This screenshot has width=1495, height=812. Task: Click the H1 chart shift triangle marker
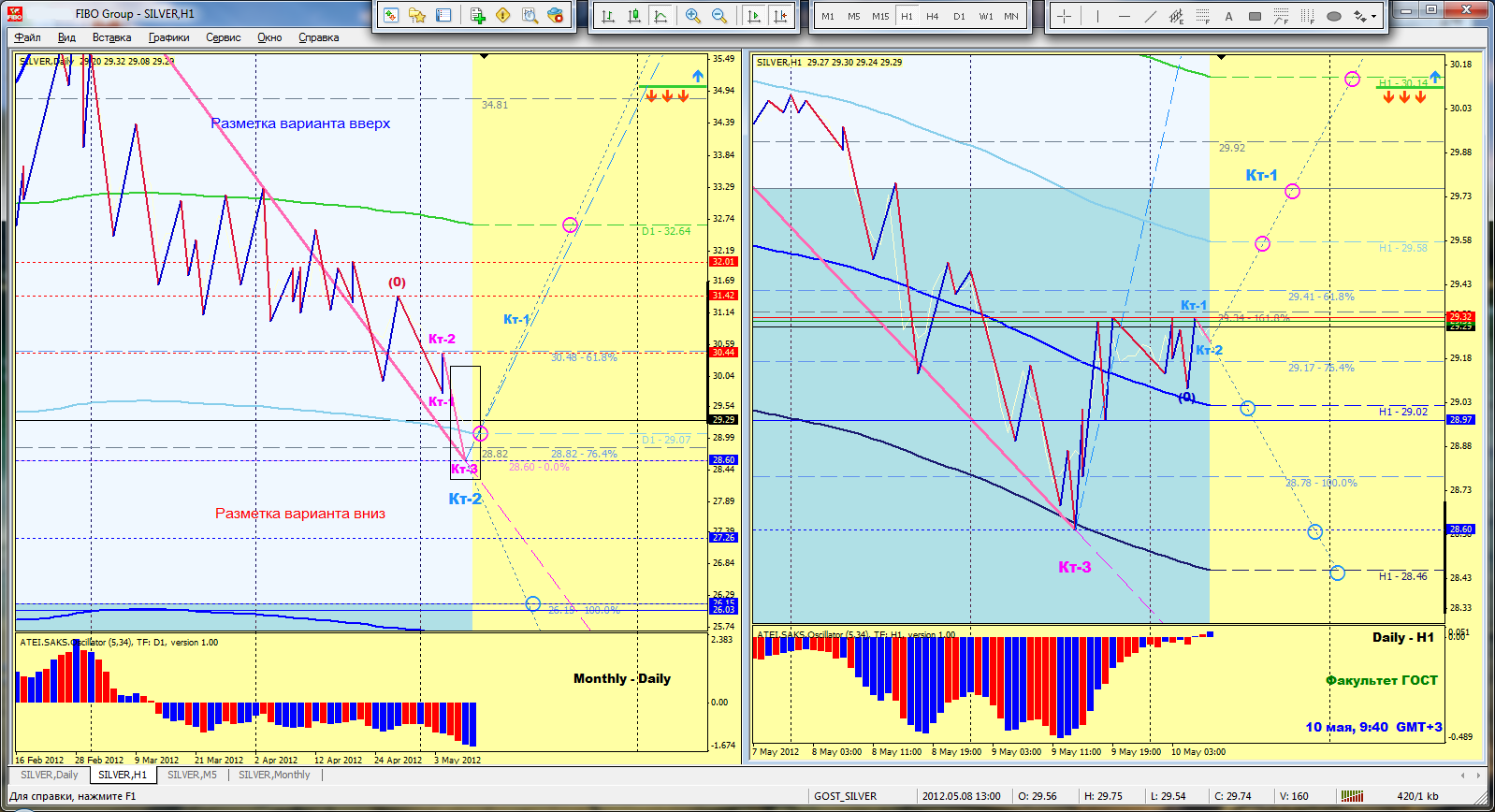pyautogui.click(x=1221, y=57)
